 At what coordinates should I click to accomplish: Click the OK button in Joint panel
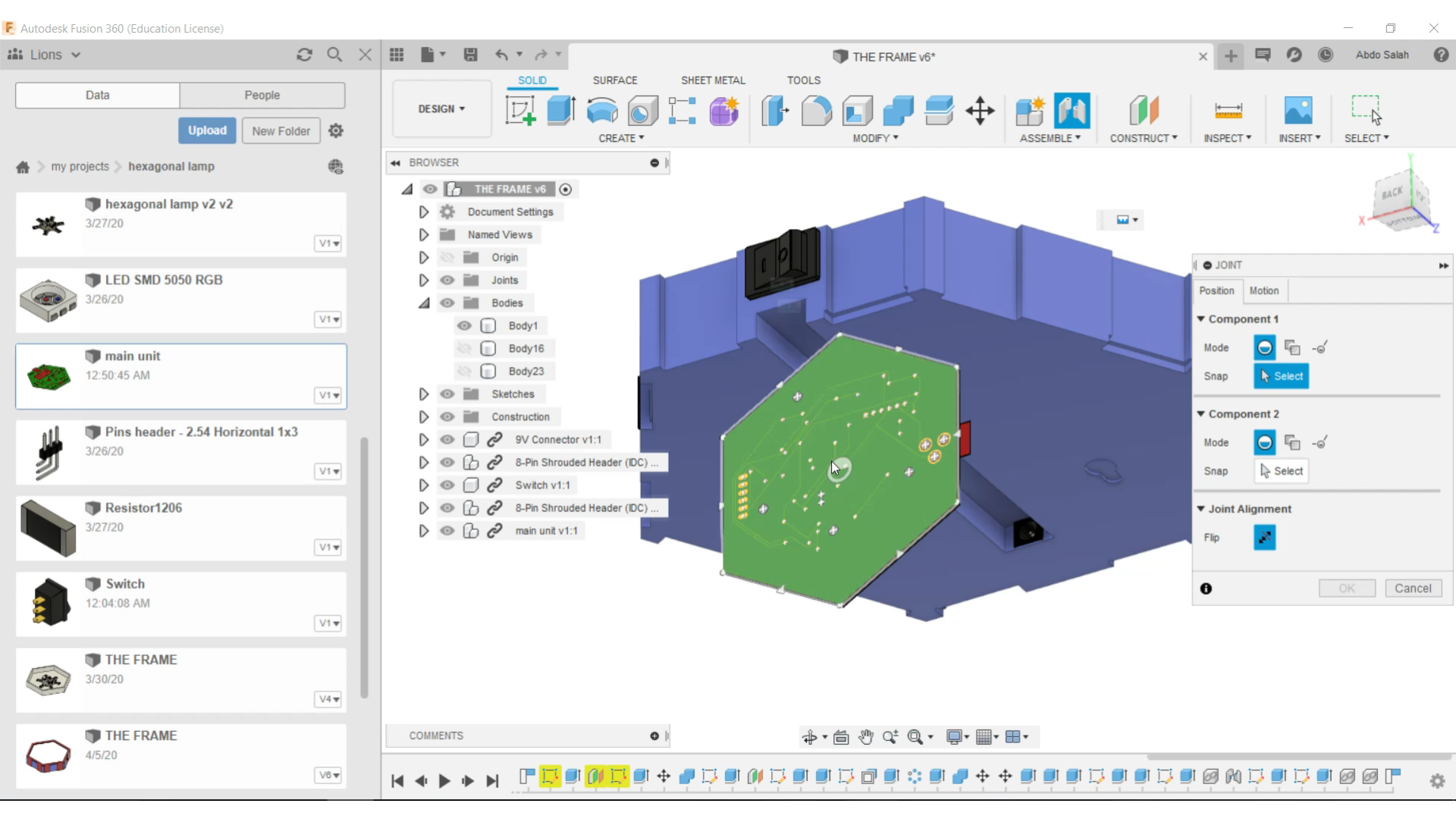1345,588
